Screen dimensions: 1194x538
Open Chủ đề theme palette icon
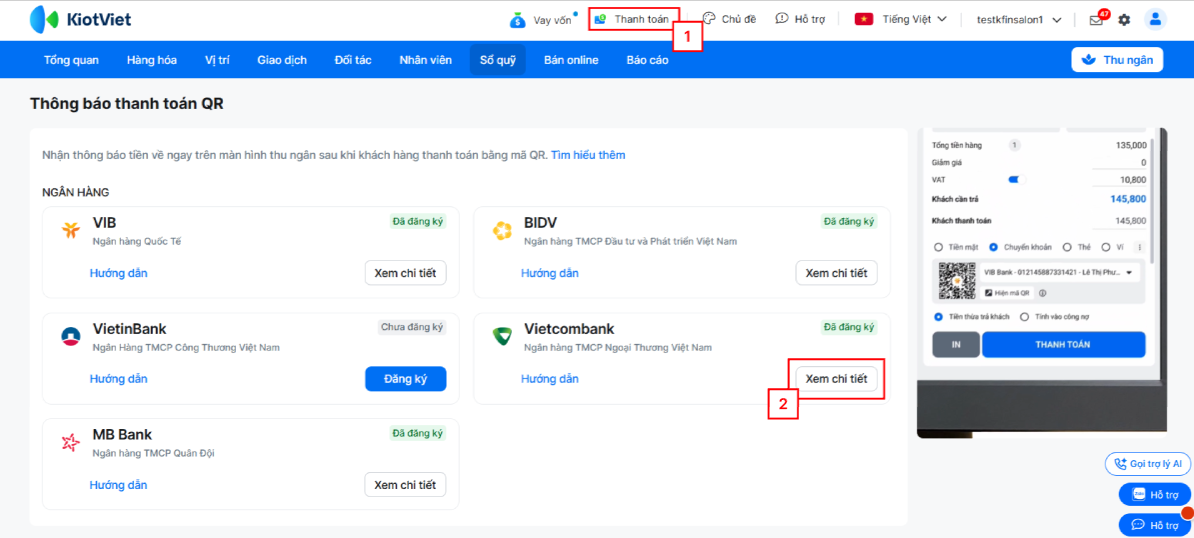709,18
